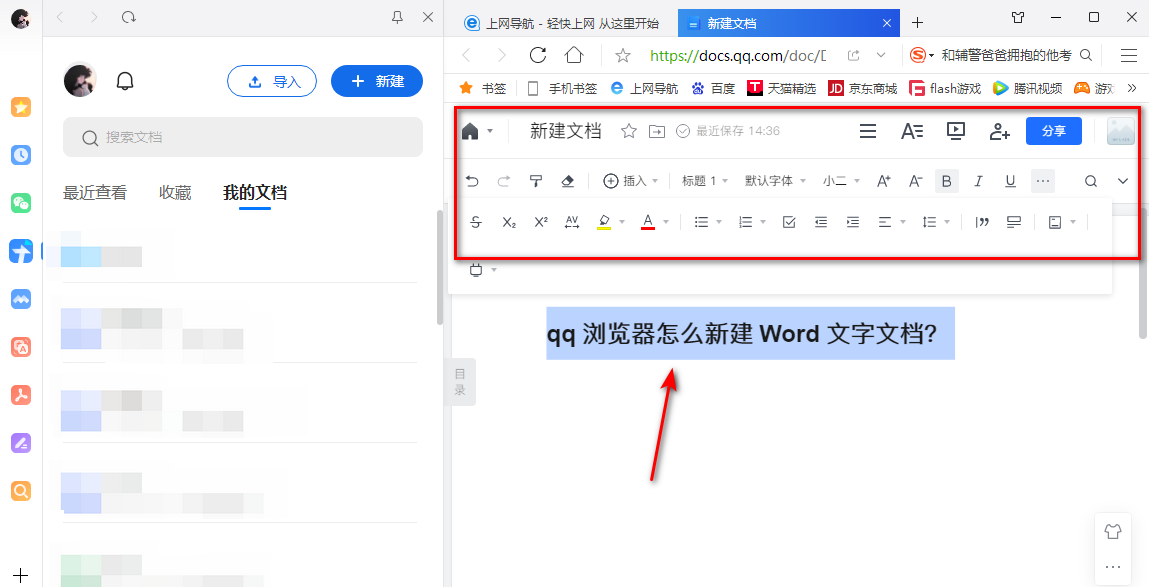Select the format painter tool

click(536, 180)
